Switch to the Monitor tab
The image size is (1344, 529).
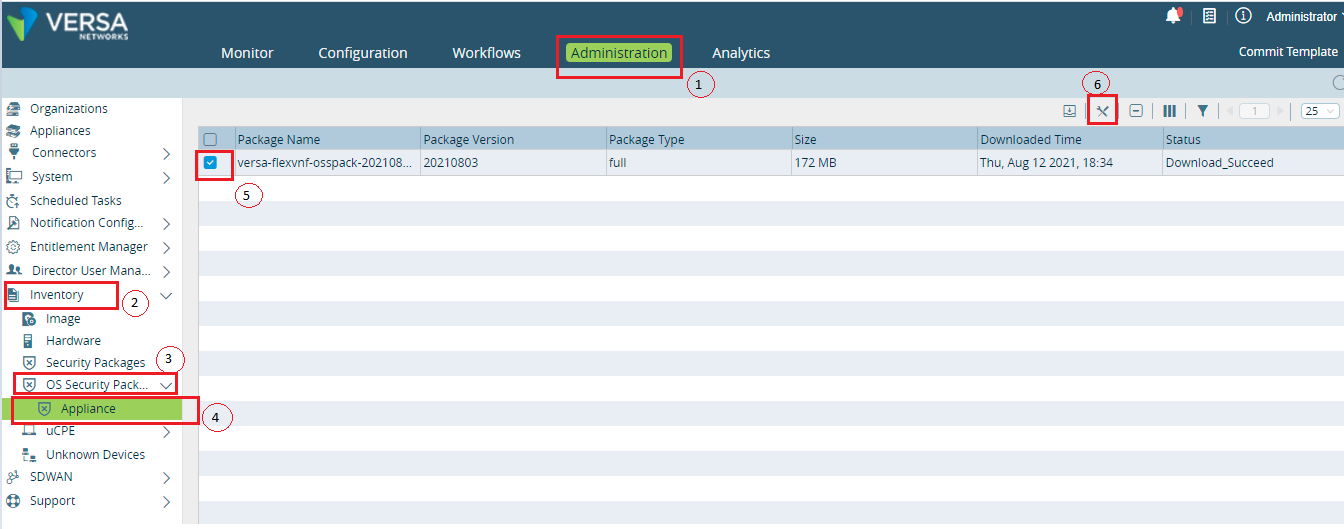pyautogui.click(x=247, y=53)
